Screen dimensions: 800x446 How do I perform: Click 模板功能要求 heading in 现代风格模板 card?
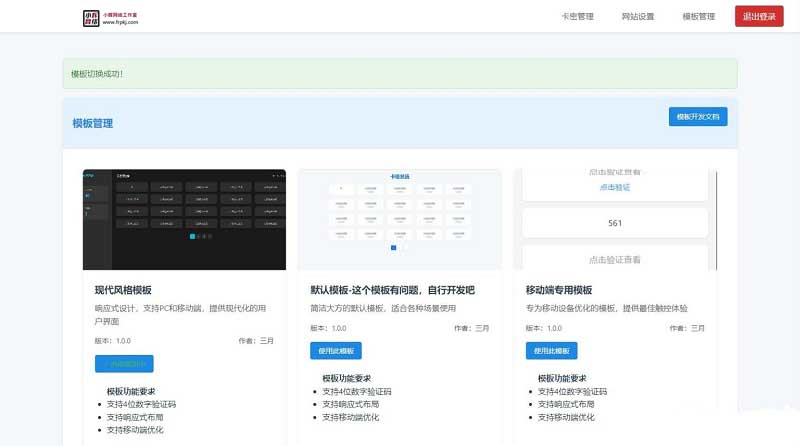click(131, 391)
